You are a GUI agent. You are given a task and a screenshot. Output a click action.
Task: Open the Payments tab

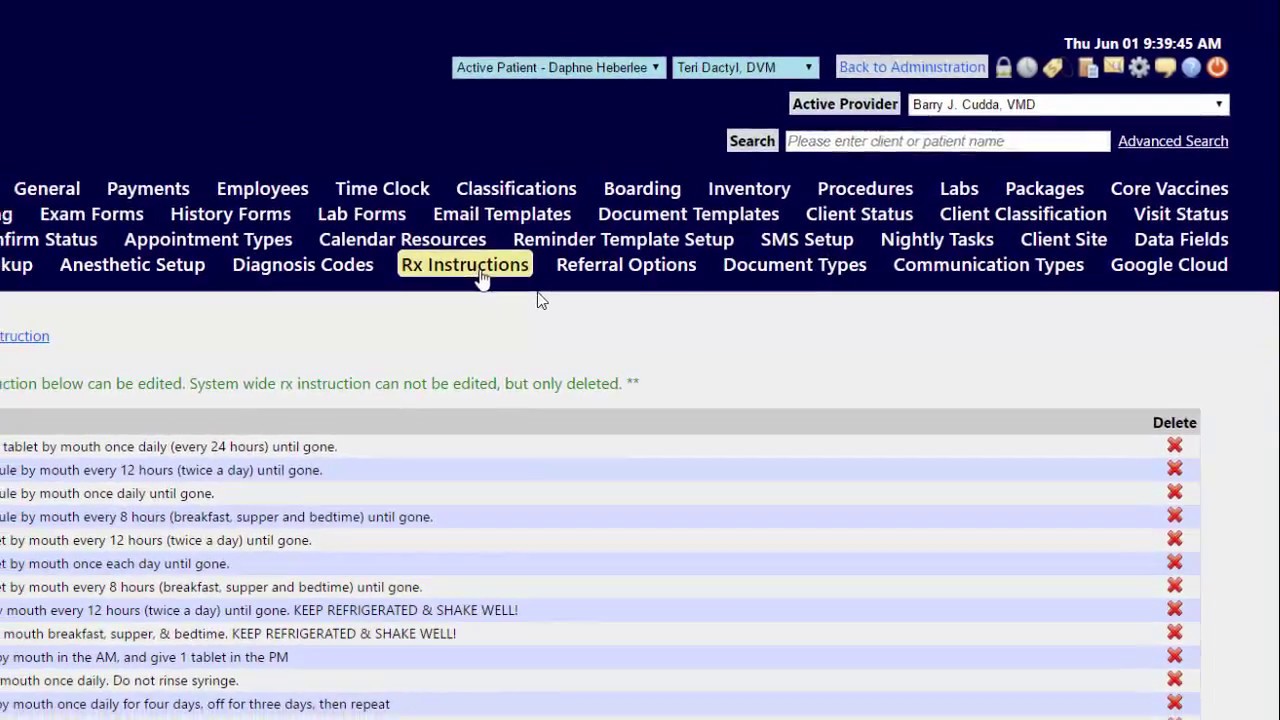point(148,189)
